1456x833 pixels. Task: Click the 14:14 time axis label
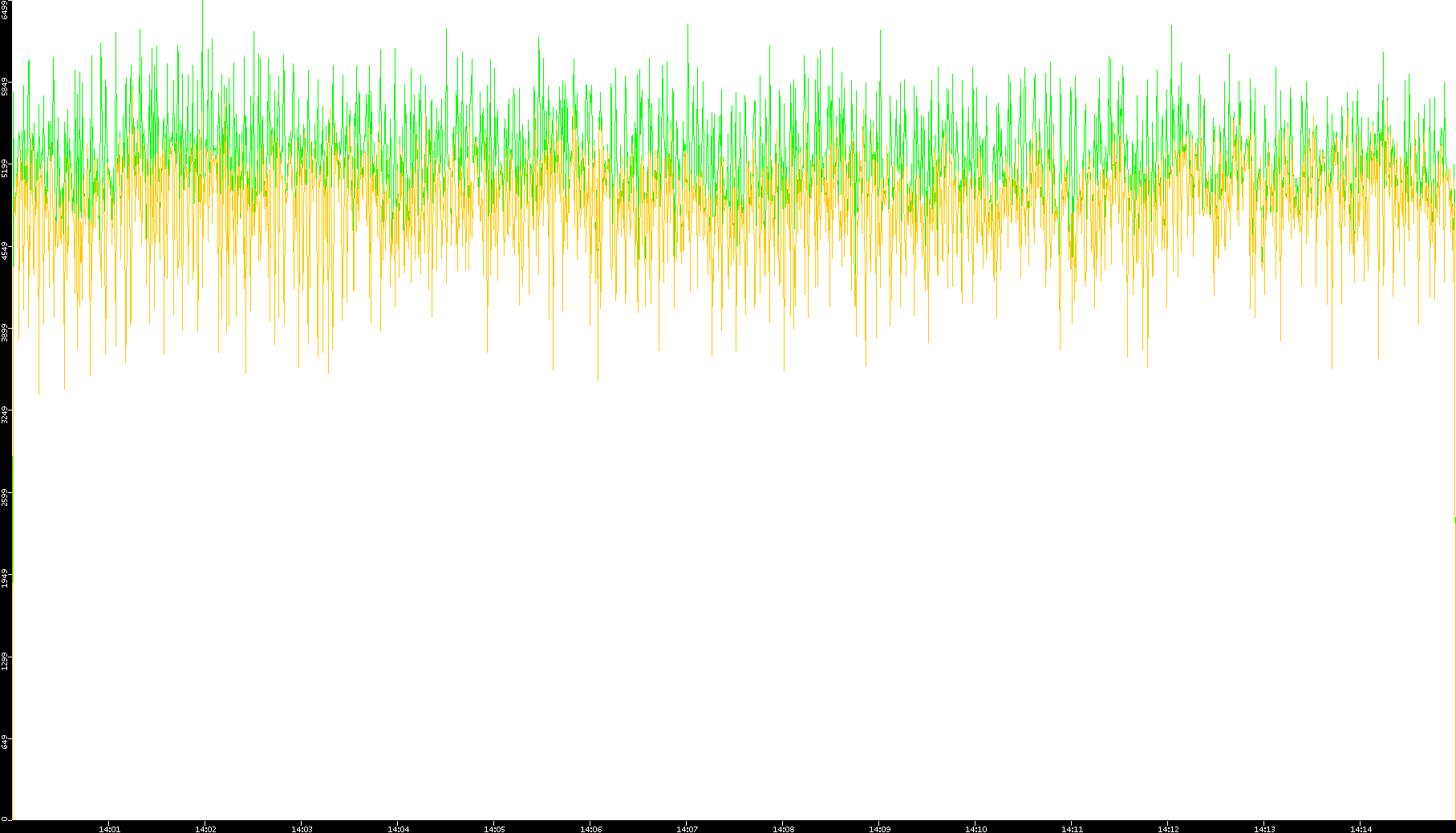point(1361,829)
